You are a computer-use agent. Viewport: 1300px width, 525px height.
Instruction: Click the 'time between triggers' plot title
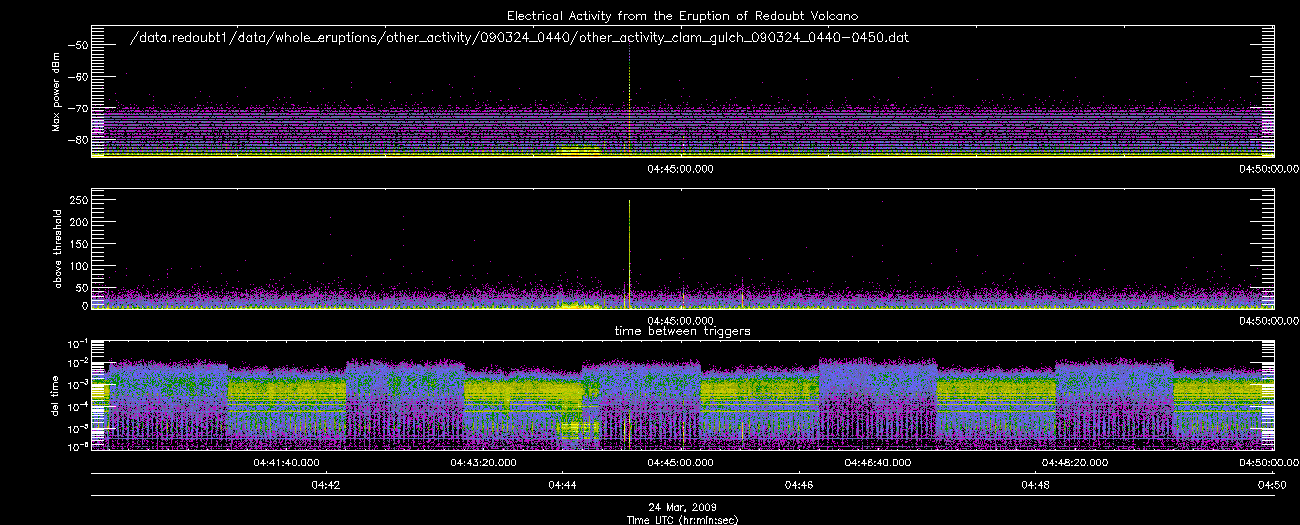click(x=682, y=330)
